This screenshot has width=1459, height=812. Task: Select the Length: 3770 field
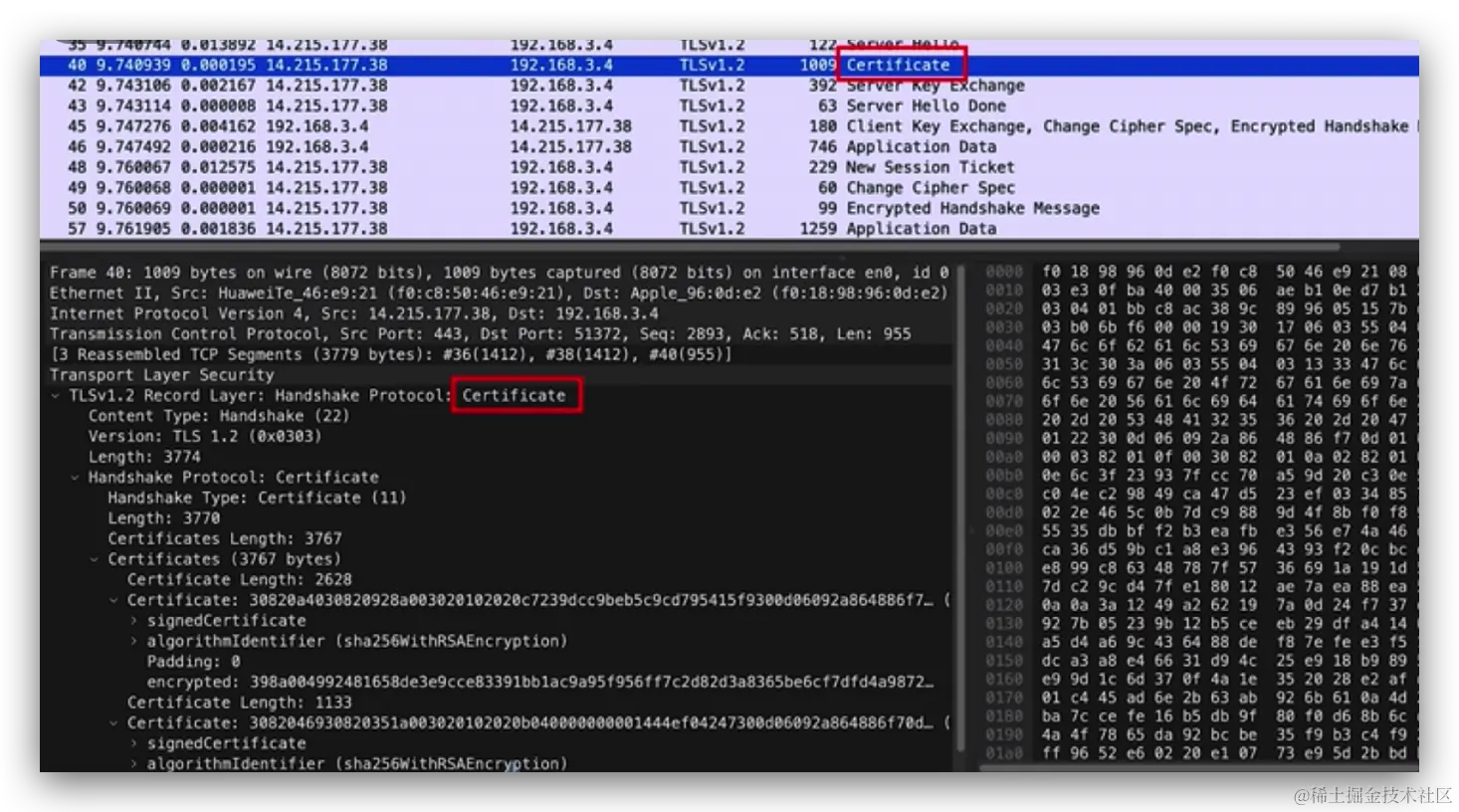[x=163, y=518]
